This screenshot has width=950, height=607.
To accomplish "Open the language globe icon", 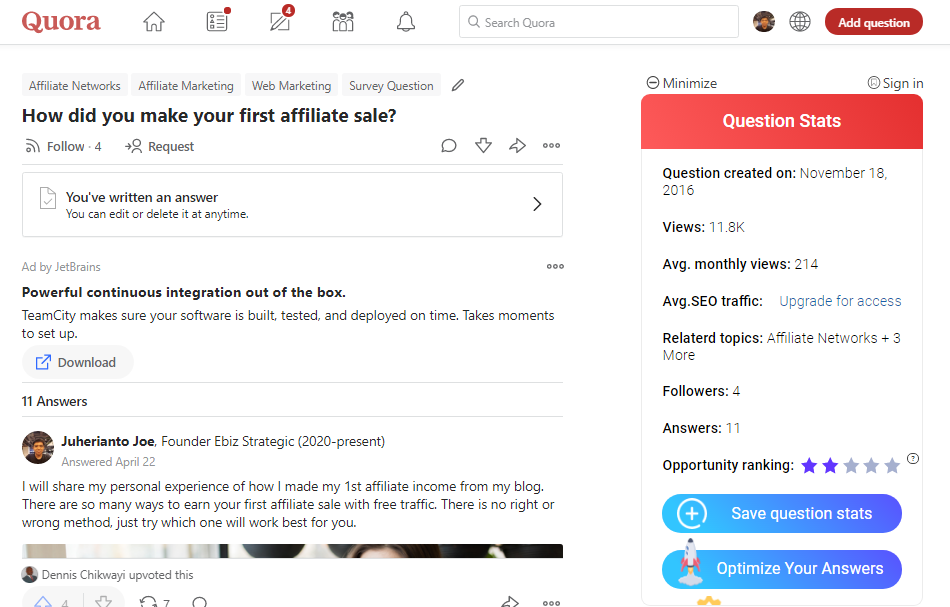I will click(x=800, y=21).
